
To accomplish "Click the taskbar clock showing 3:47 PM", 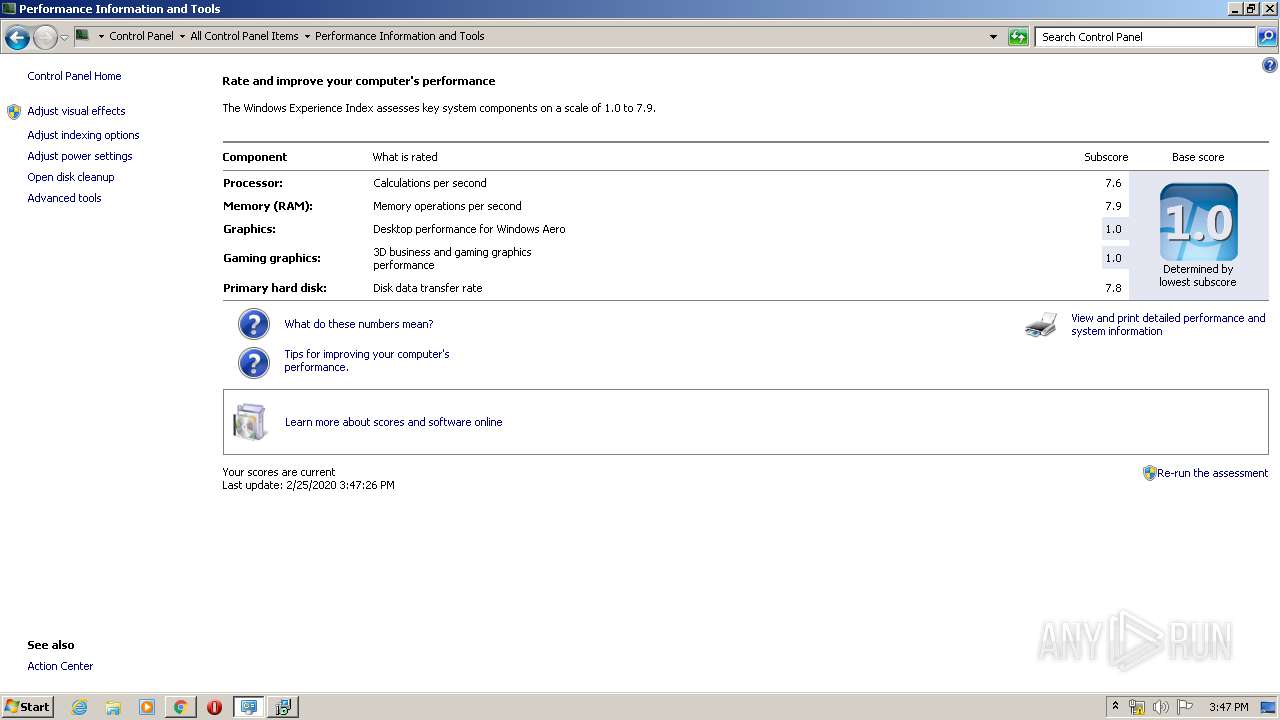I will [x=1228, y=707].
